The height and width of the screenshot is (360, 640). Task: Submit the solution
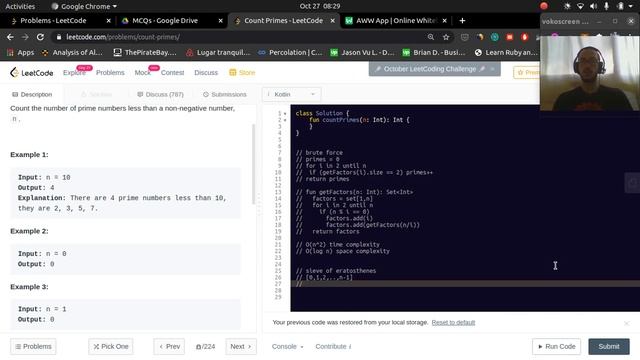(609, 347)
